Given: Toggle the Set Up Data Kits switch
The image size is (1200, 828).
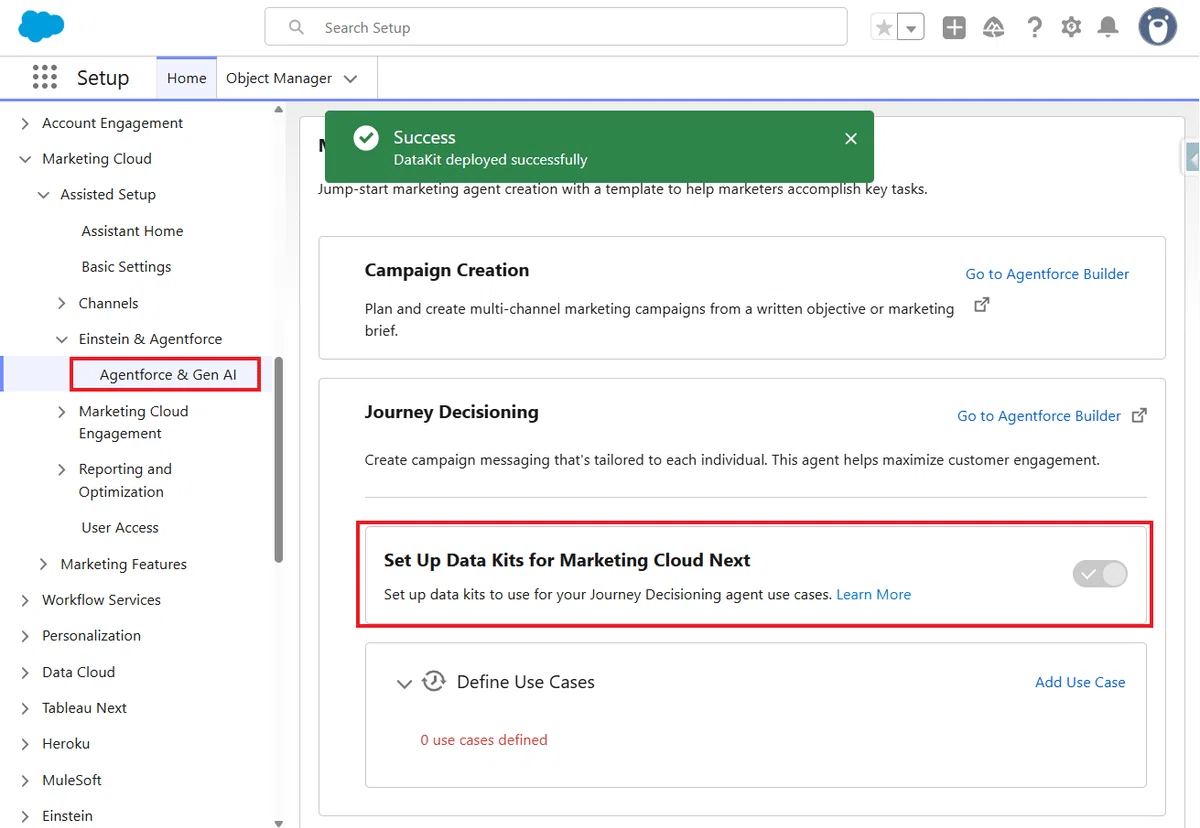Looking at the screenshot, I should click(1100, 574).
